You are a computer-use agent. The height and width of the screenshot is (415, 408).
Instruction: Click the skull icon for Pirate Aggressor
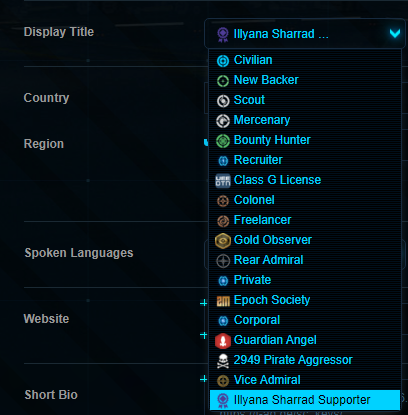tap(223, 361)
